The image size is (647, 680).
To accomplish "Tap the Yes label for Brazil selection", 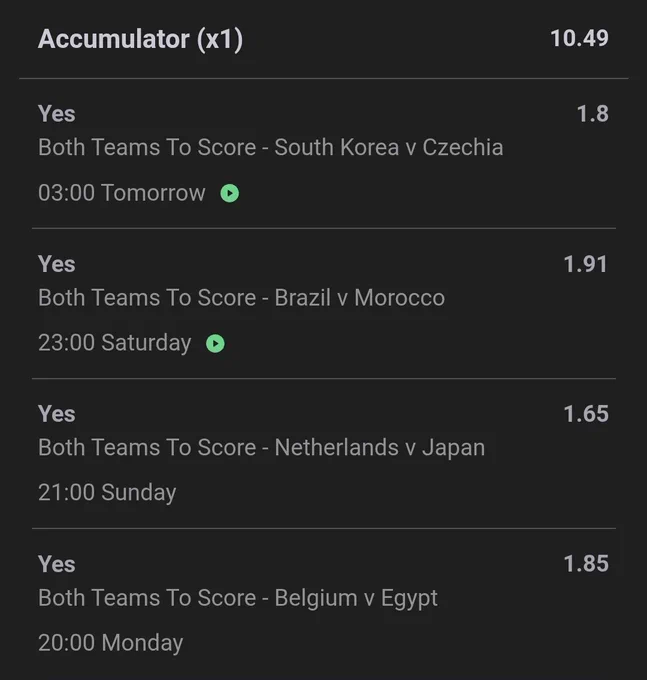I will [57, 264].
